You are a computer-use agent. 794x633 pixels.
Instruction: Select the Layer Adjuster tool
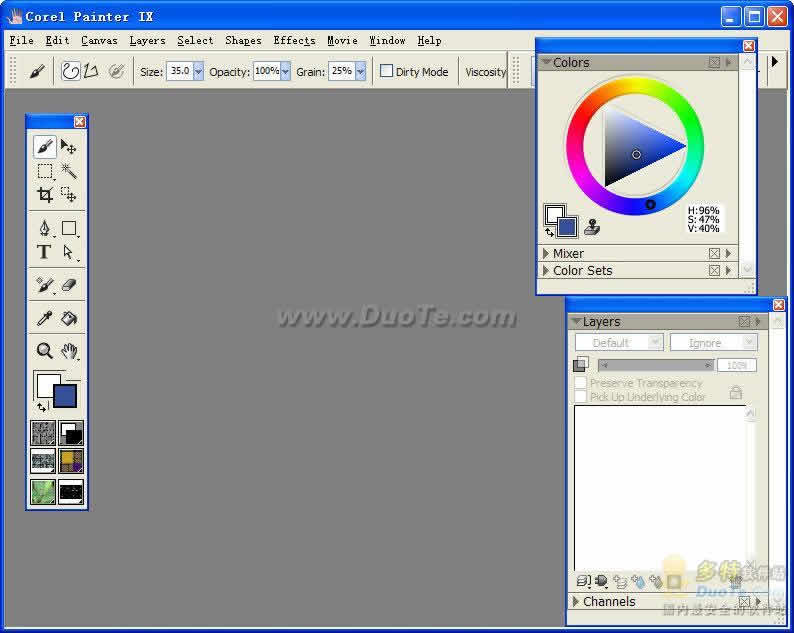(68, 147)
